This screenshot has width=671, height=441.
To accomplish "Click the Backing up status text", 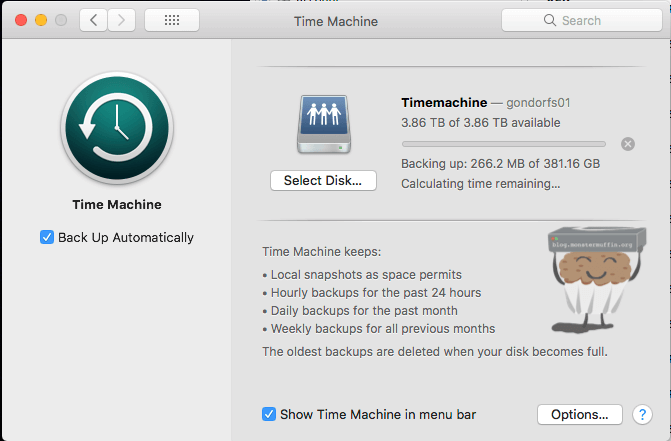I will tap(500, 164).
